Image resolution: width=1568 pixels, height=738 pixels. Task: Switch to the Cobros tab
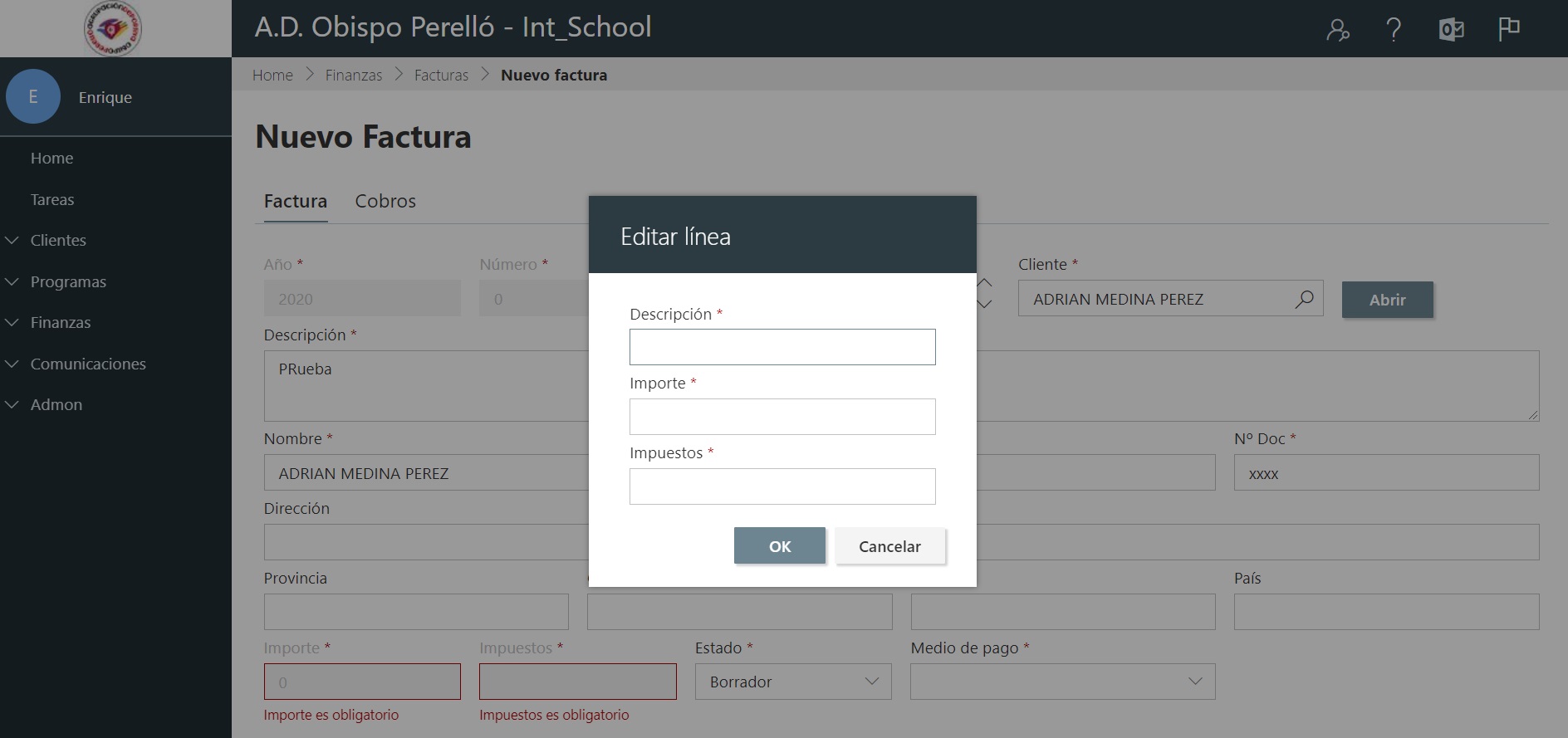(x=385, y=201)
